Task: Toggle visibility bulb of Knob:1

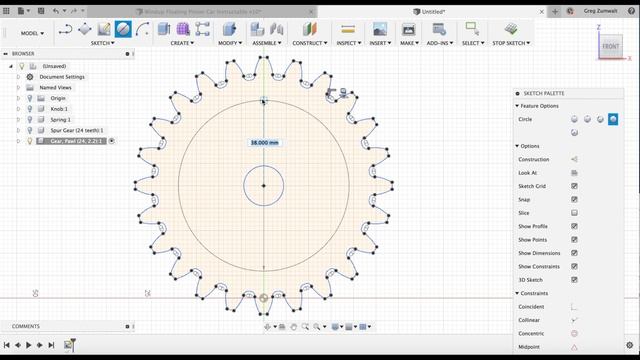Action: click(x=30, y=109)
